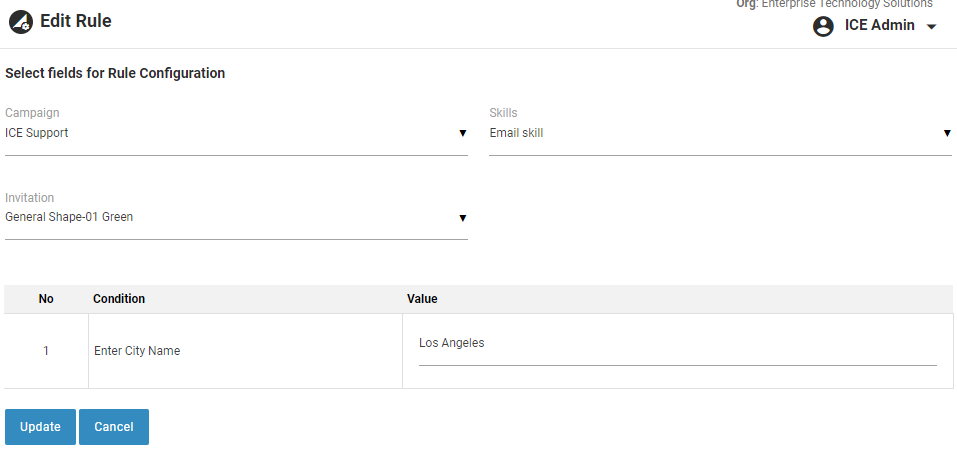Expand the Invitation dropdown with General Shape-01 Green
Screen dimensions: 957x474
pos(230,217)
